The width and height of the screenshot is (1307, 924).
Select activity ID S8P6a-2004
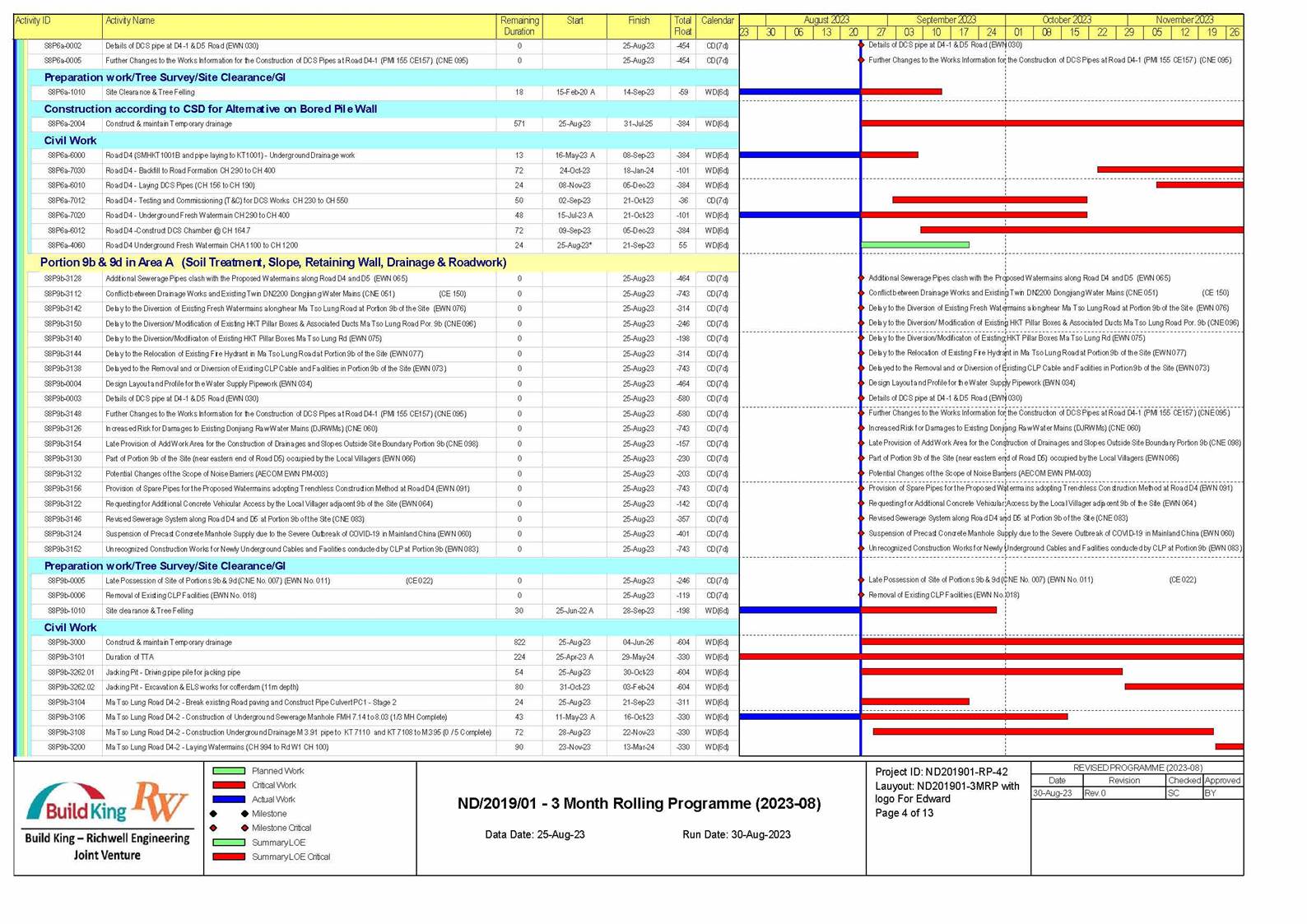pyautogui.click(x=67, y=124)
